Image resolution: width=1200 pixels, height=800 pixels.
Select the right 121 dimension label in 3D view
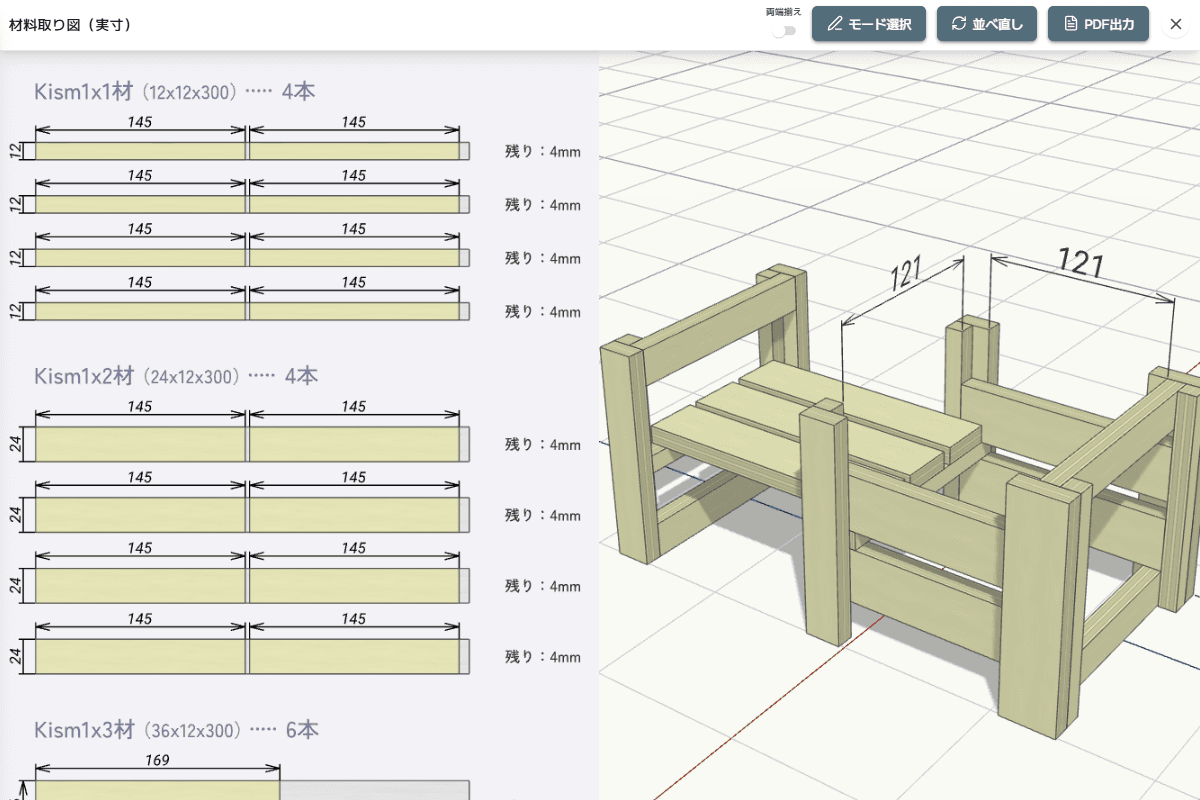point(1080,262)
